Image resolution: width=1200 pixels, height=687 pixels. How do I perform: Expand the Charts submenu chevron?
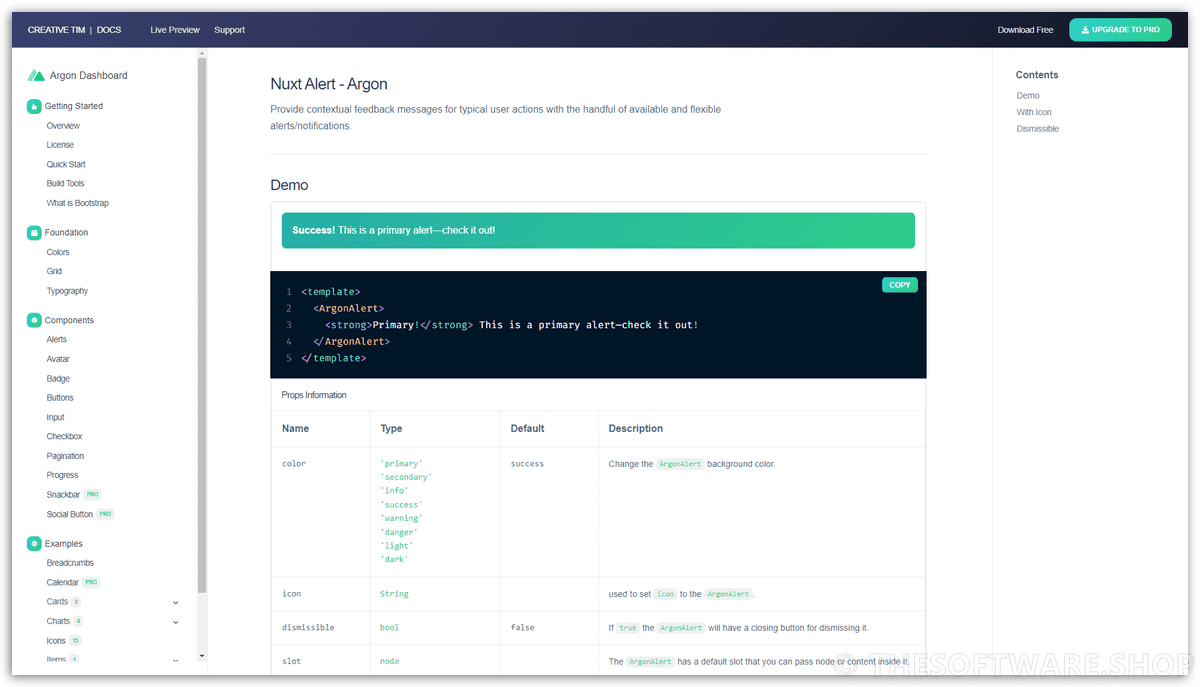176,622
